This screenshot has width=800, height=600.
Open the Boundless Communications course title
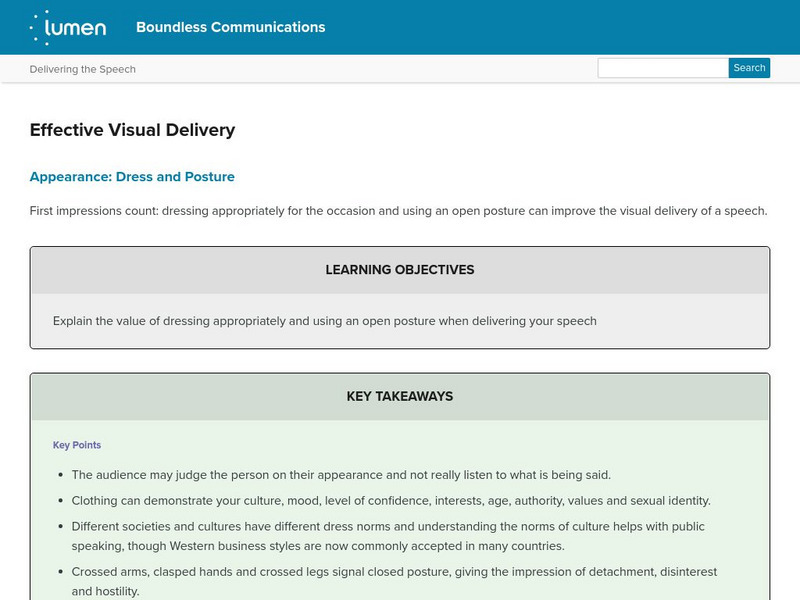(230, 27)
